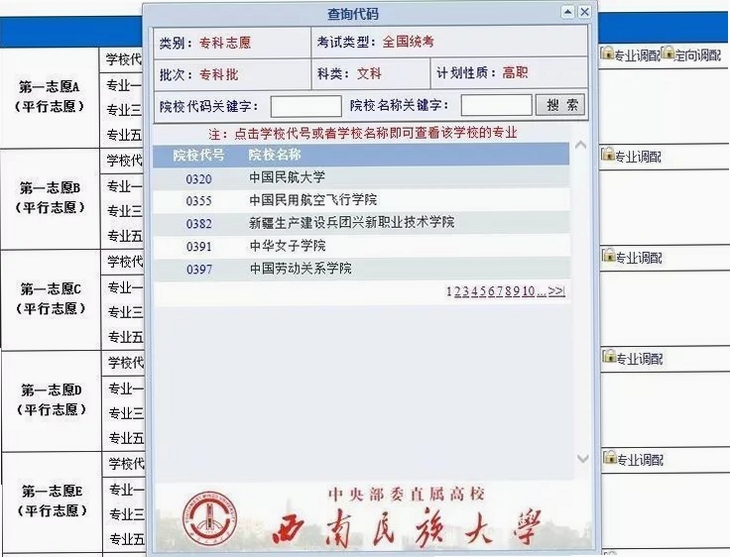Jump to last page with >>| link
The height and width of the screenshot is (557, 730).
click(x=556, y=292)
